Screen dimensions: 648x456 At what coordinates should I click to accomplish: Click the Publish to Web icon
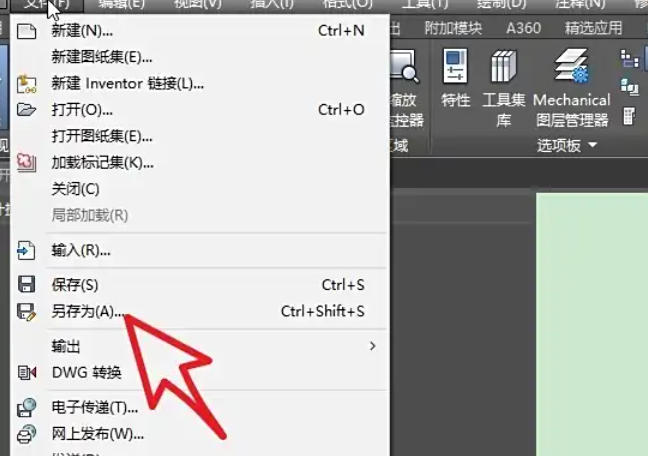(x=26, y=435)
